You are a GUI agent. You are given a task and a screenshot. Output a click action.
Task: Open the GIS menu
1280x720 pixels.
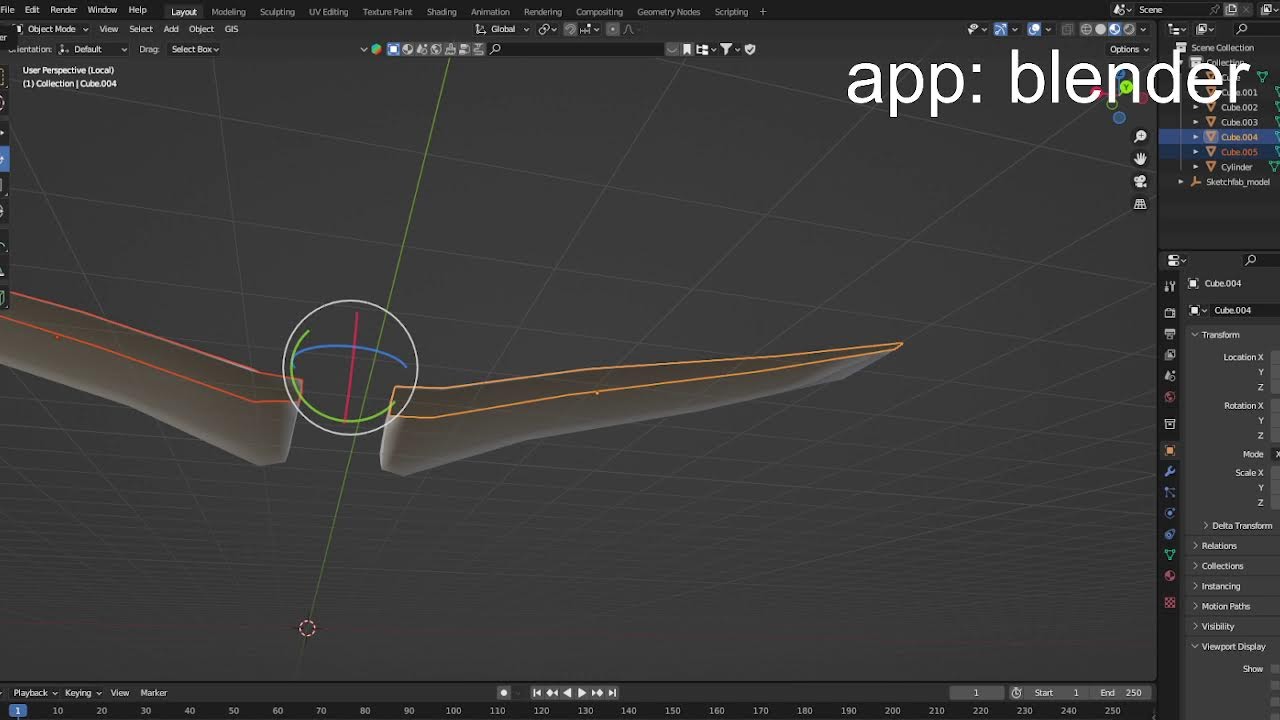(x=231, y=29)
